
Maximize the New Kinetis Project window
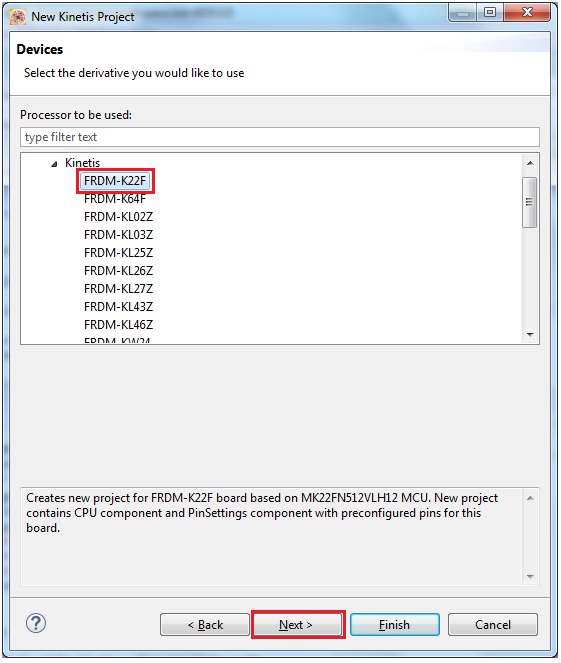pyautogui.click(x=490, y=12)
